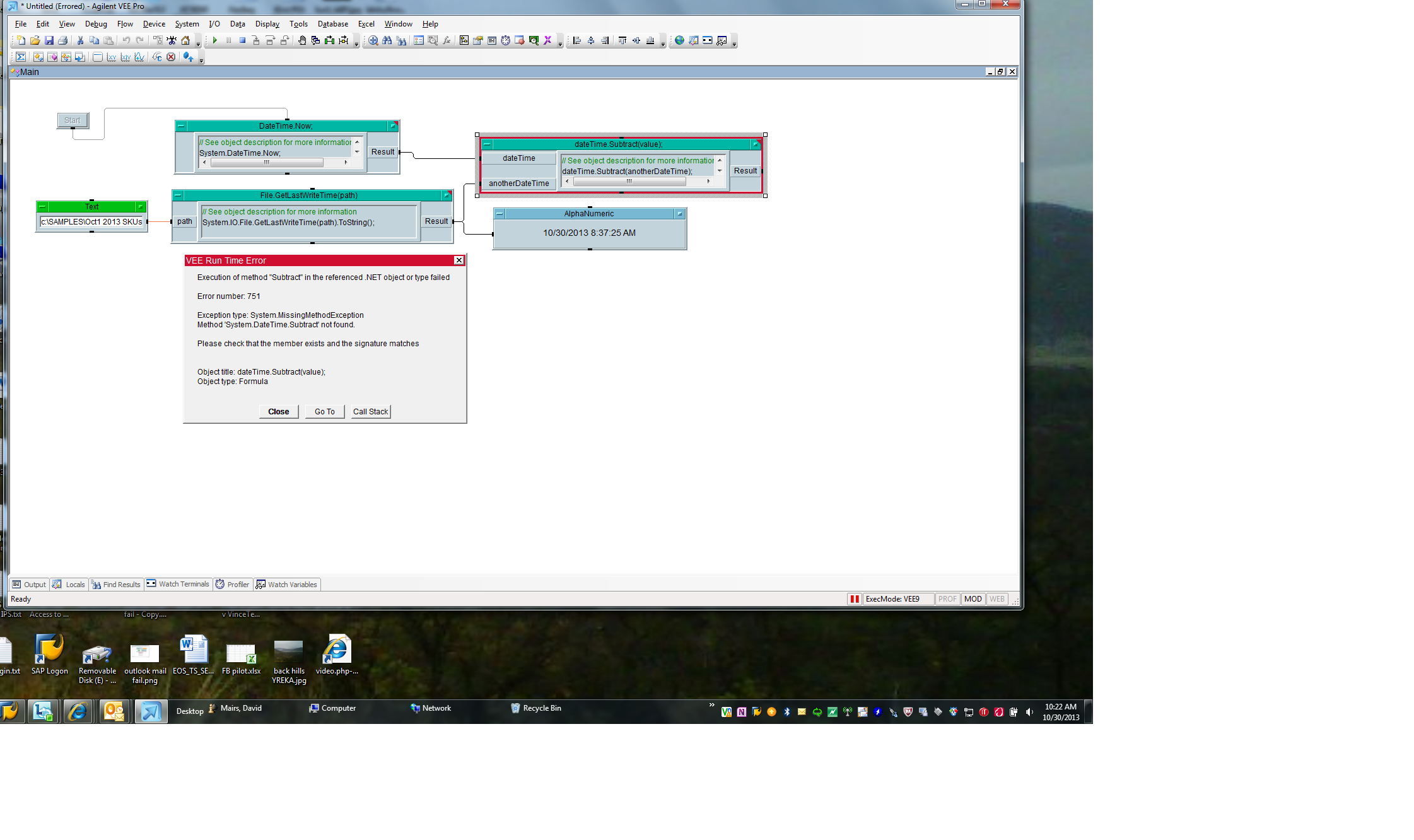Viewport: 1414px width, 840px height.
Task: Click the Stop program toolbar icon
Action: (242, 40)
